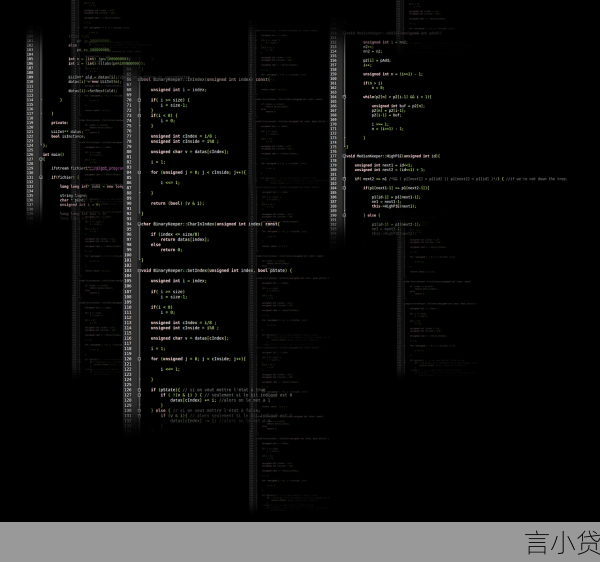Fold the 'if( next2 ...' block on line 182
This screenshot has height=562, width=600.
(344, 179)
